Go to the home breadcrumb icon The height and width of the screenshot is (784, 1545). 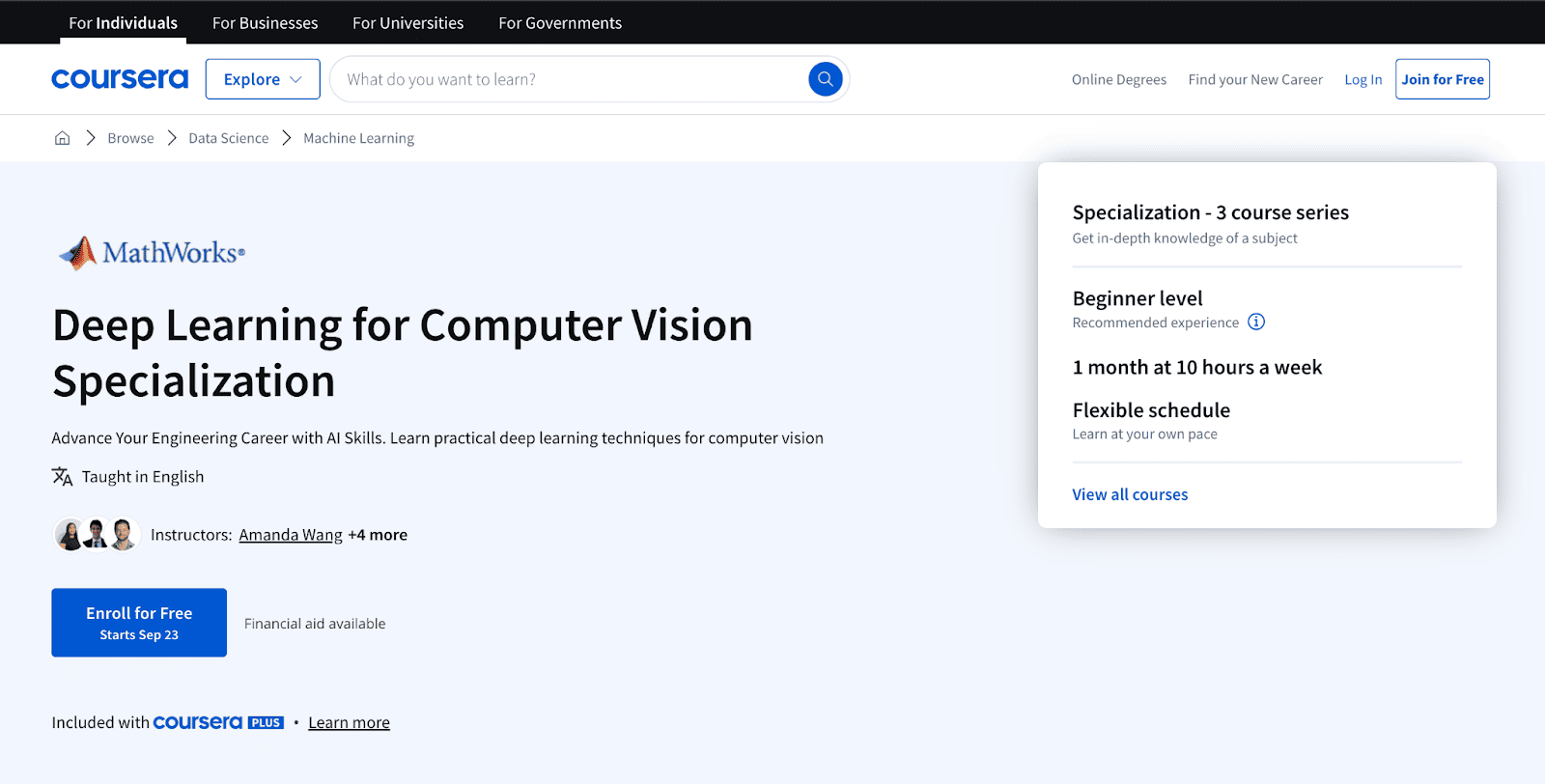click(x=63, y=138)
